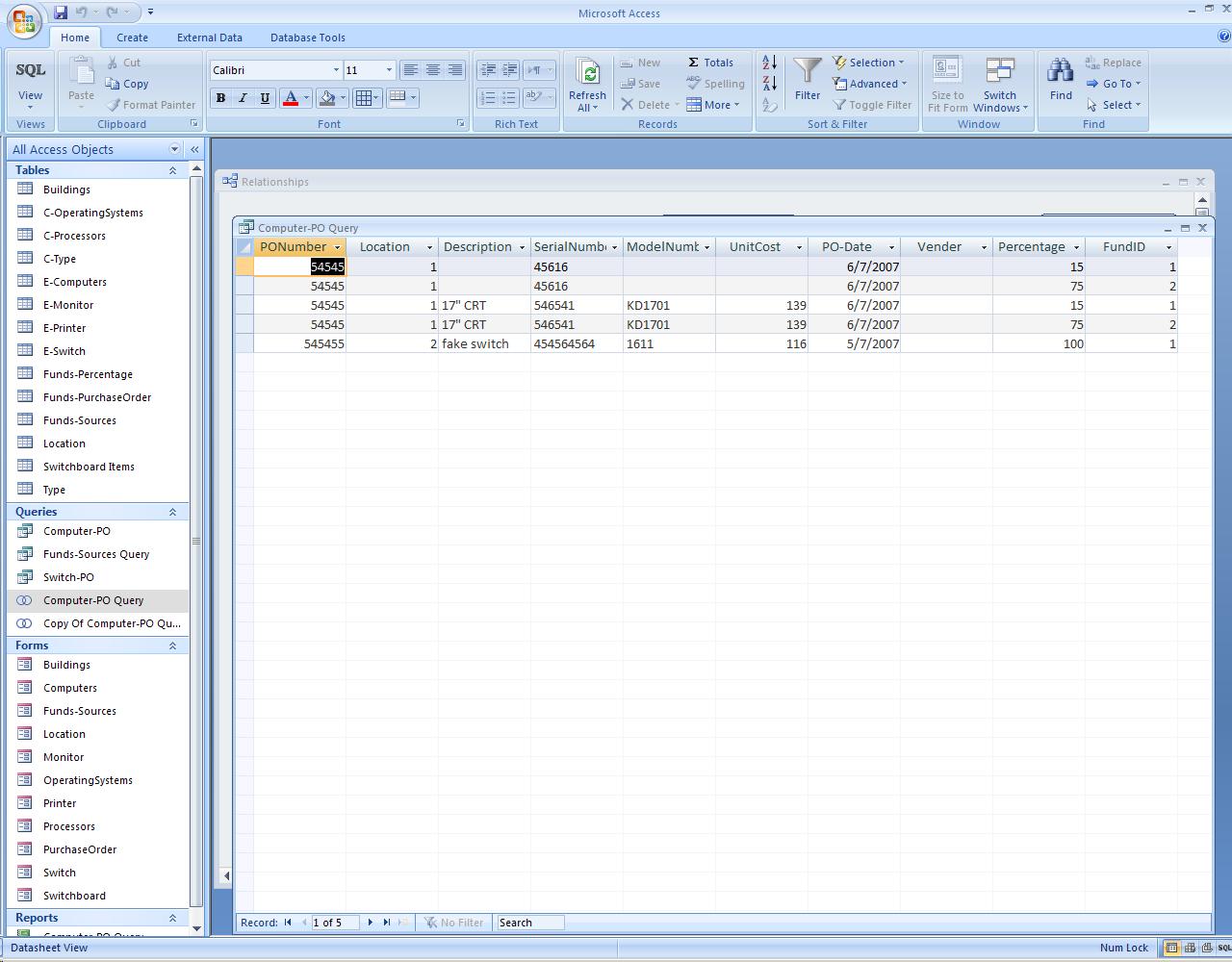1232x962 pixels.
Task: Select the PurchaseOrder form
Action: (80, 849)
